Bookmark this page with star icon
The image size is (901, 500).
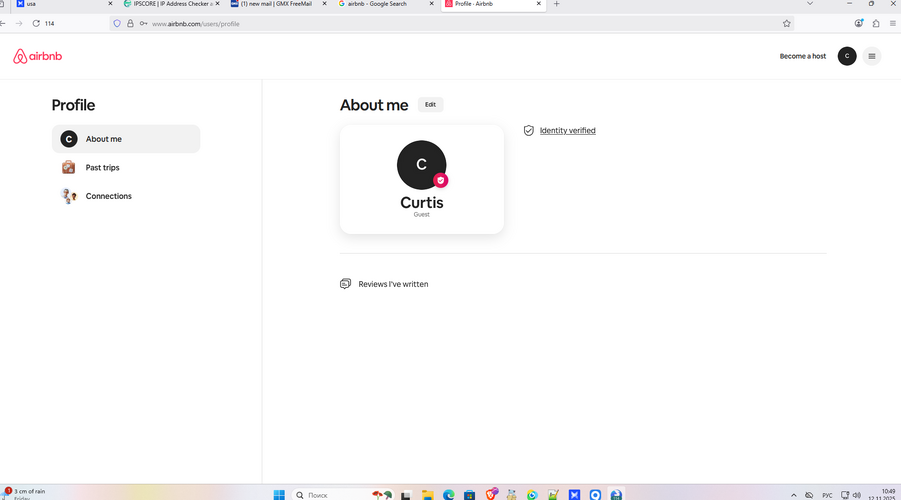coord(786,23)
